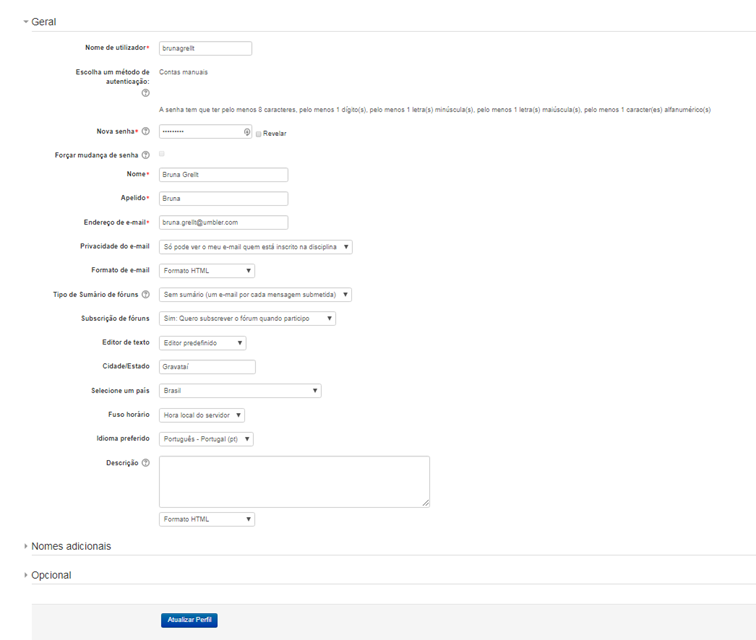
Task: Click the Atualizar Perfil button
Action: coord(189,620)
